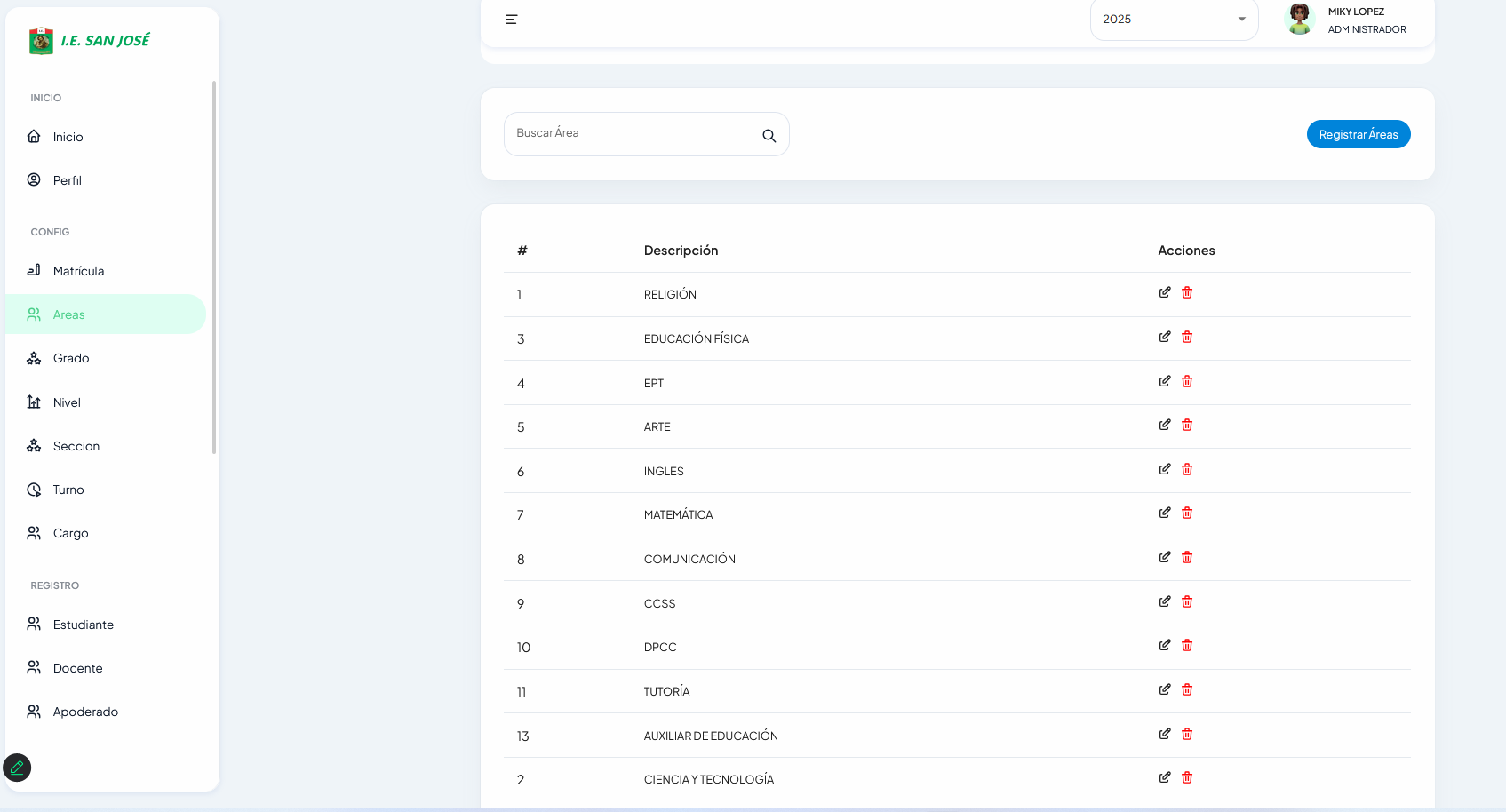Click trash icon for INGLES
Viewport: 1506px width, 812px height.
(x=1187, y=469)
